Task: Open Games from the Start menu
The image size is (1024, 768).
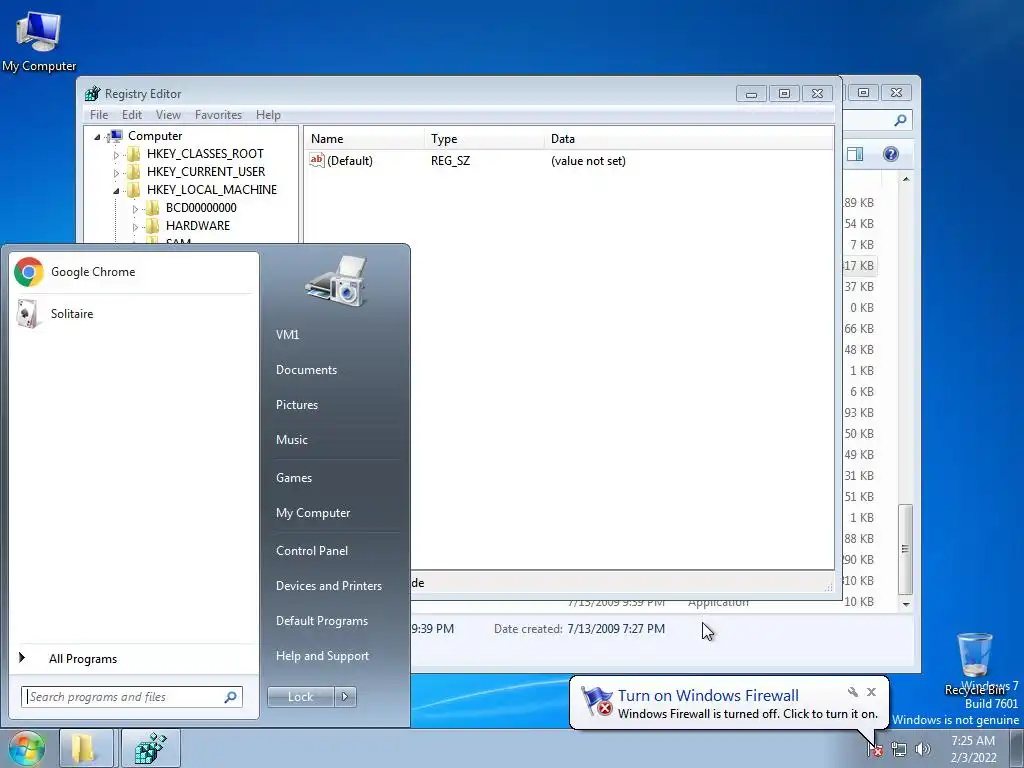Action: 294,478
